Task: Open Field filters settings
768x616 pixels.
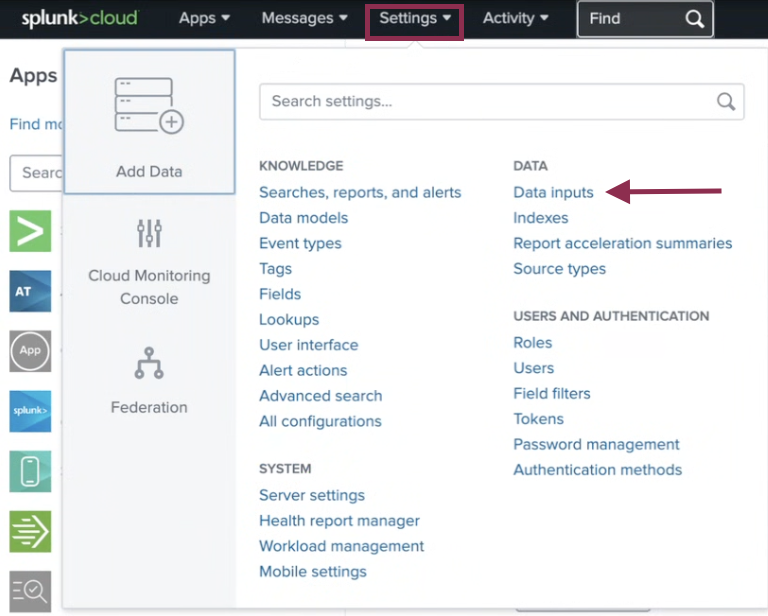Action: (552, 394)
